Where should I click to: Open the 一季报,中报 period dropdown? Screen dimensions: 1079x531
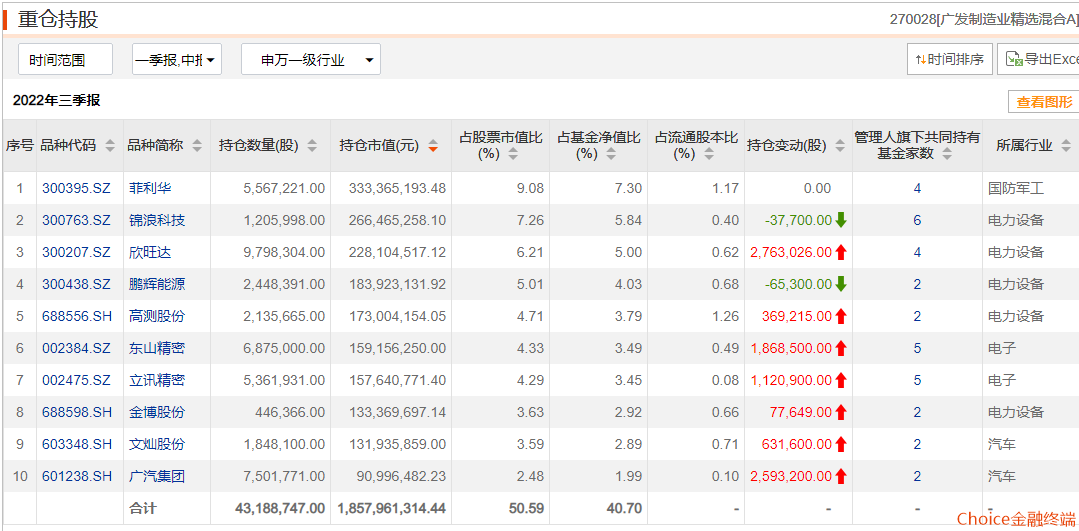tap(177, 60)
